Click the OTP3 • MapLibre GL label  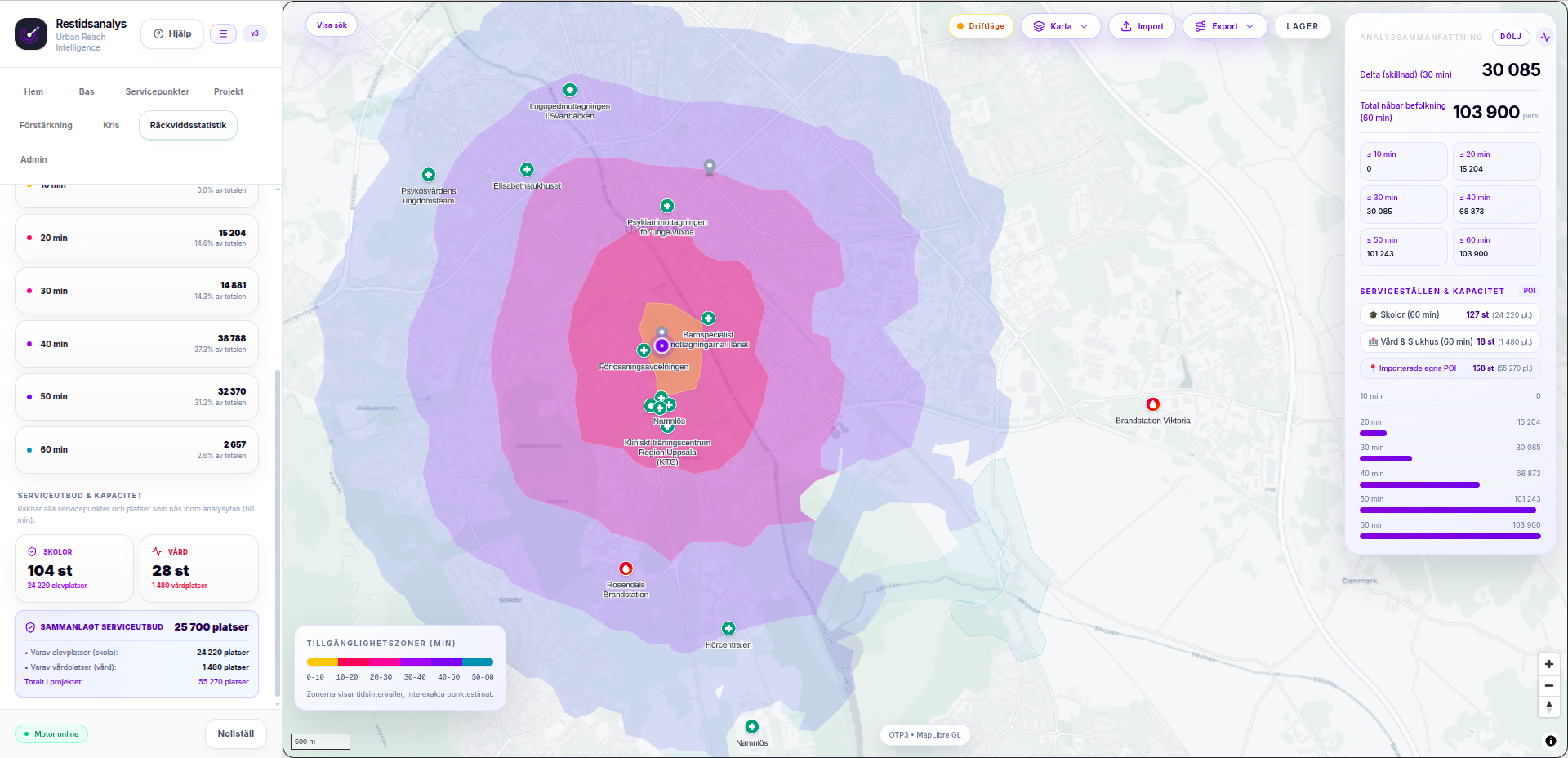point(924,734)
